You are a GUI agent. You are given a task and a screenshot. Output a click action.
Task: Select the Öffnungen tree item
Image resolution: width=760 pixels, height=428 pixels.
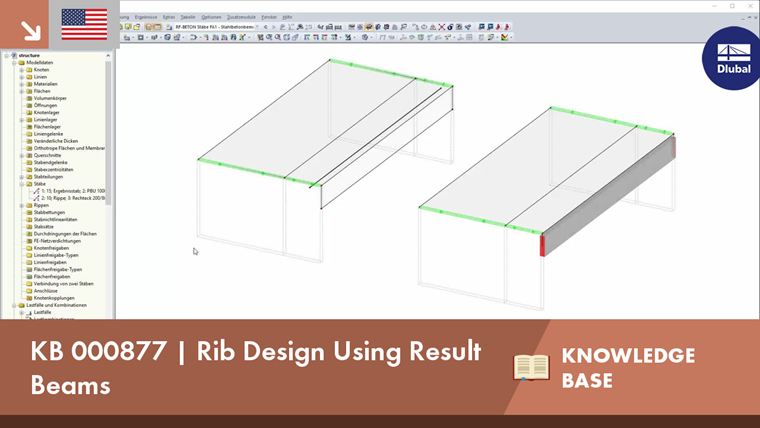45,105
